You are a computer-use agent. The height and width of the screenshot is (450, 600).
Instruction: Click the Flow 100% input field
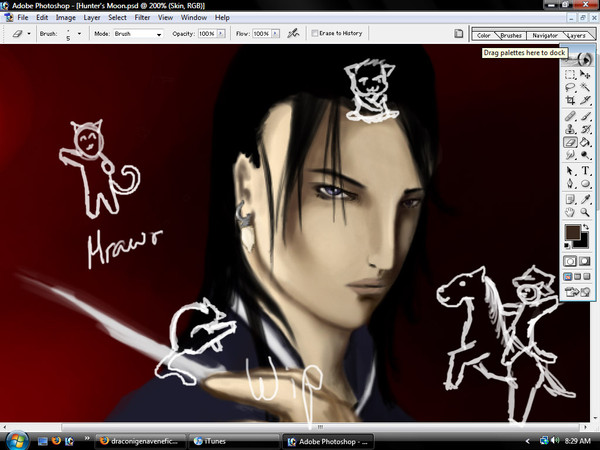point(261,34)
